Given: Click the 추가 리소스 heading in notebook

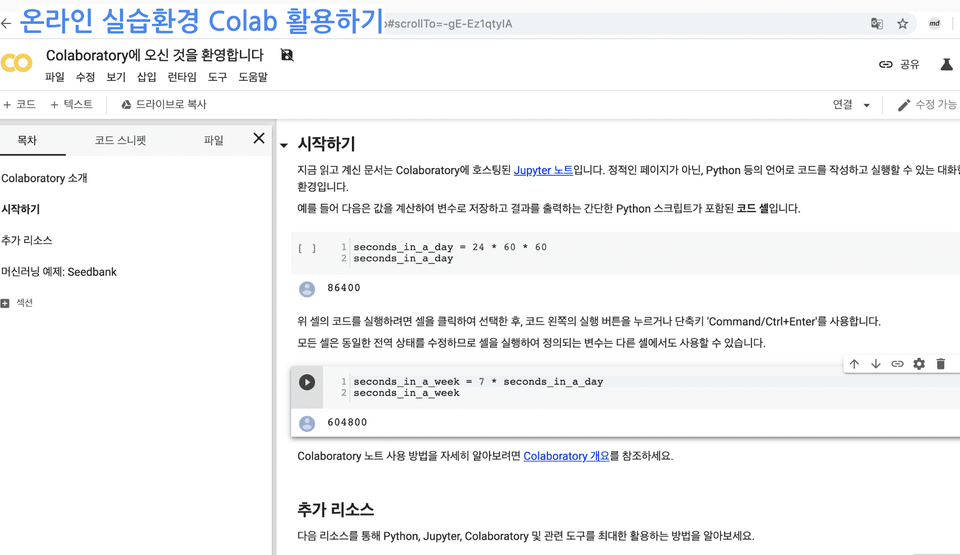Looking at the screenshot, I should pyautogui.click(x=336, y=509).
